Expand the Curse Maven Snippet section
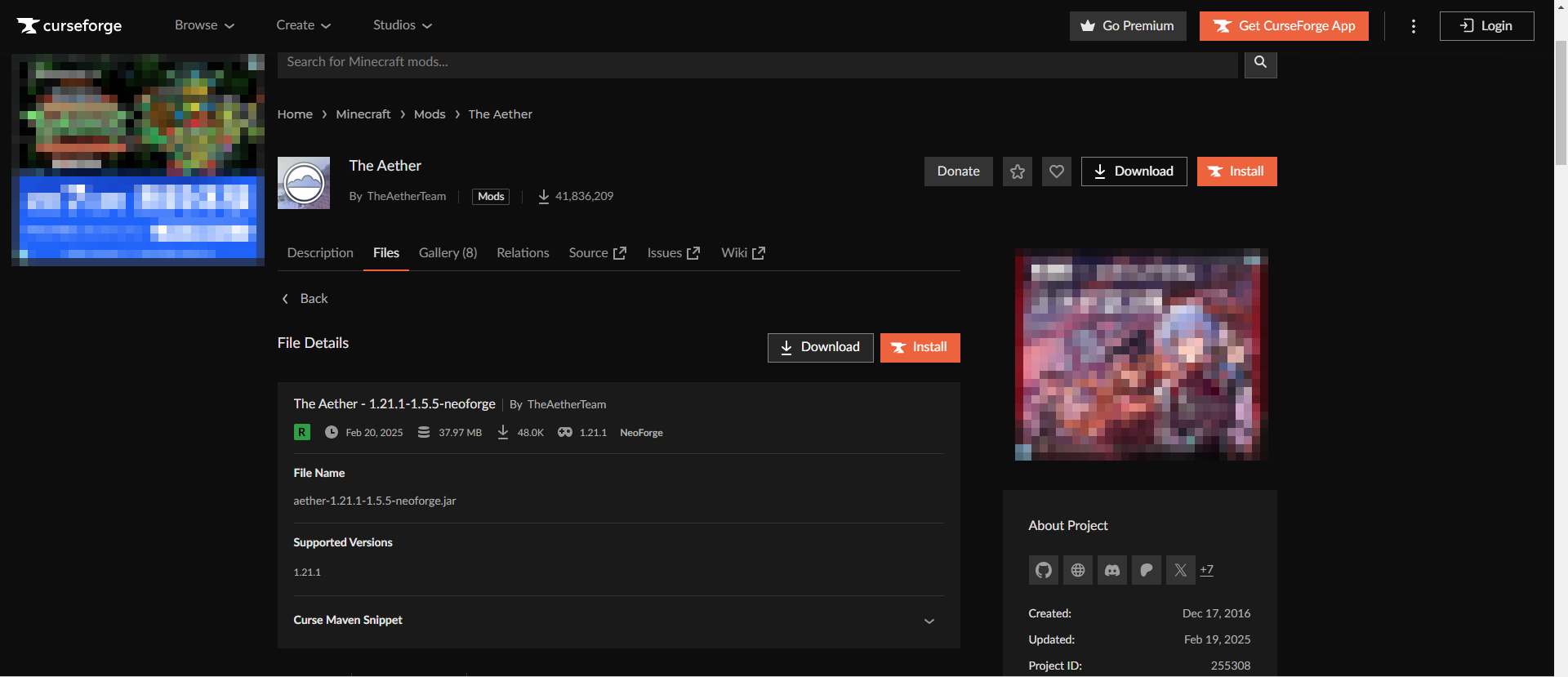The width and height of the screenshot is (1568, 677). (929, 621)
